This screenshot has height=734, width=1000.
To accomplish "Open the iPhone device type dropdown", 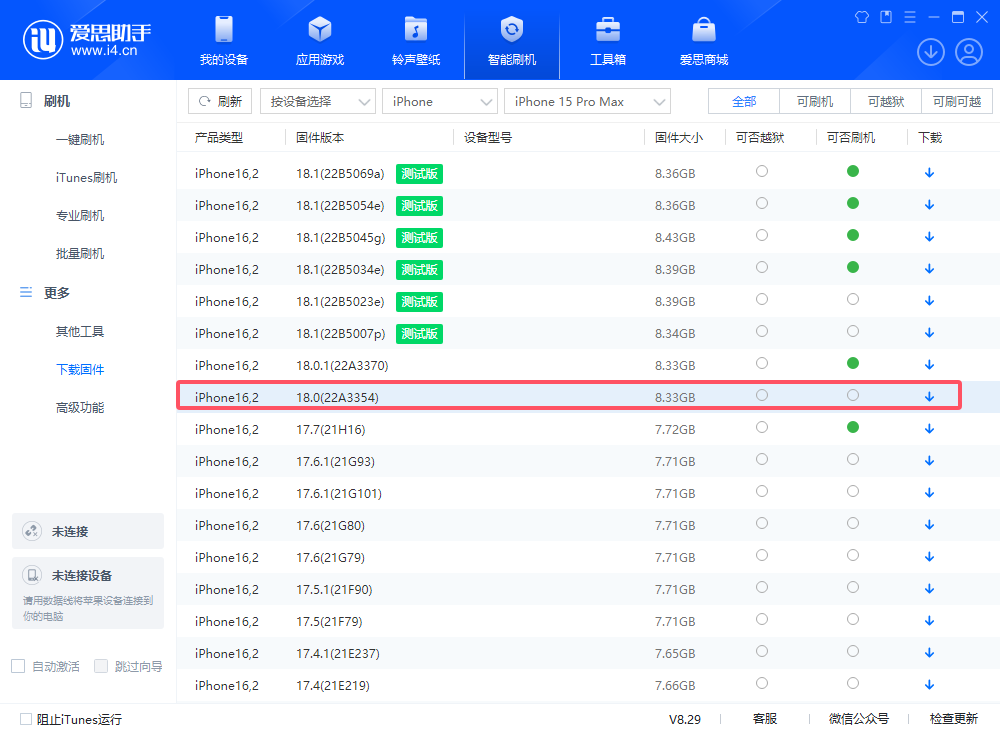I will [440, 101].
